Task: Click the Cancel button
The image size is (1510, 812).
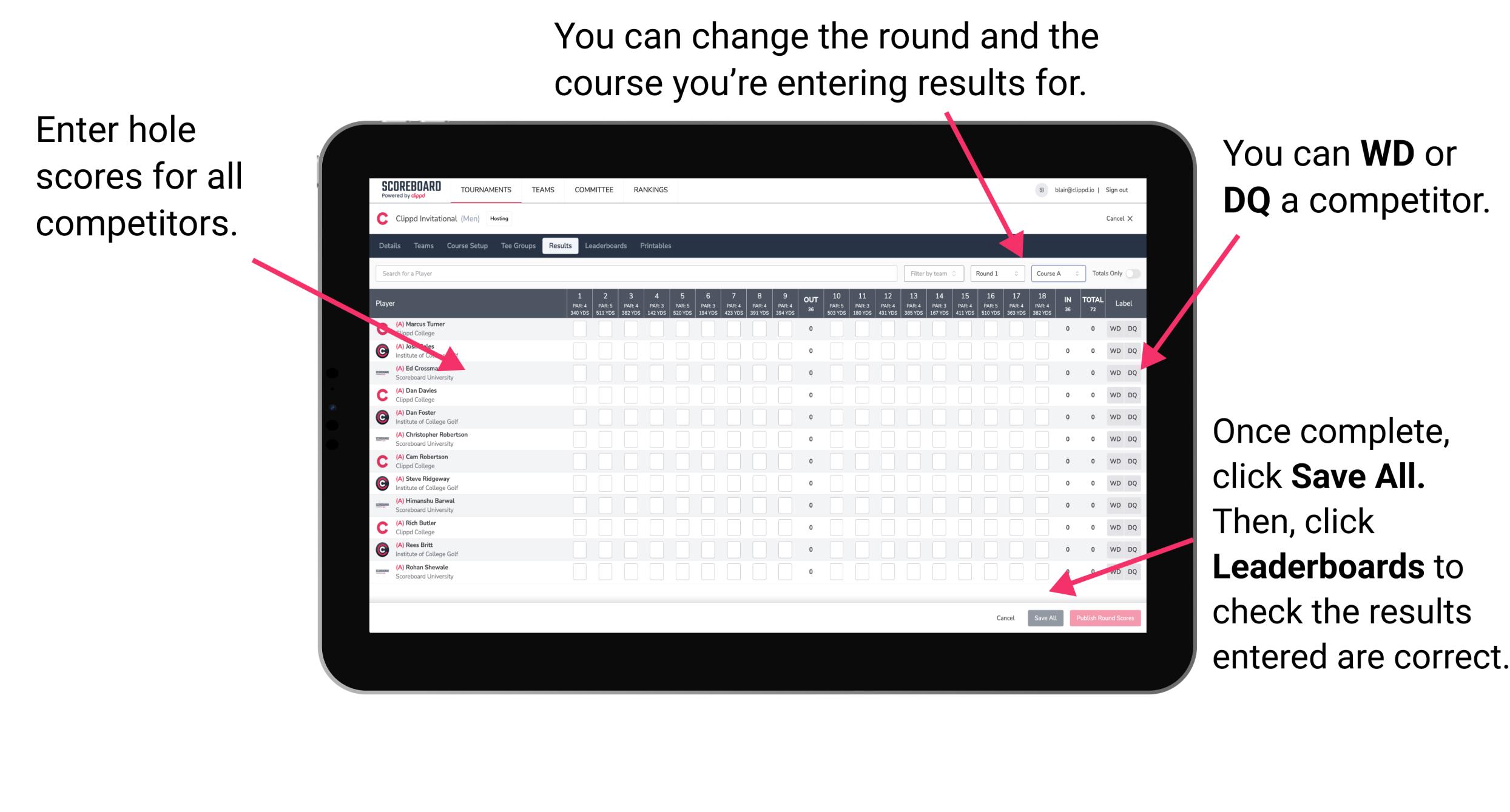Action: (x=1006, y=617)
